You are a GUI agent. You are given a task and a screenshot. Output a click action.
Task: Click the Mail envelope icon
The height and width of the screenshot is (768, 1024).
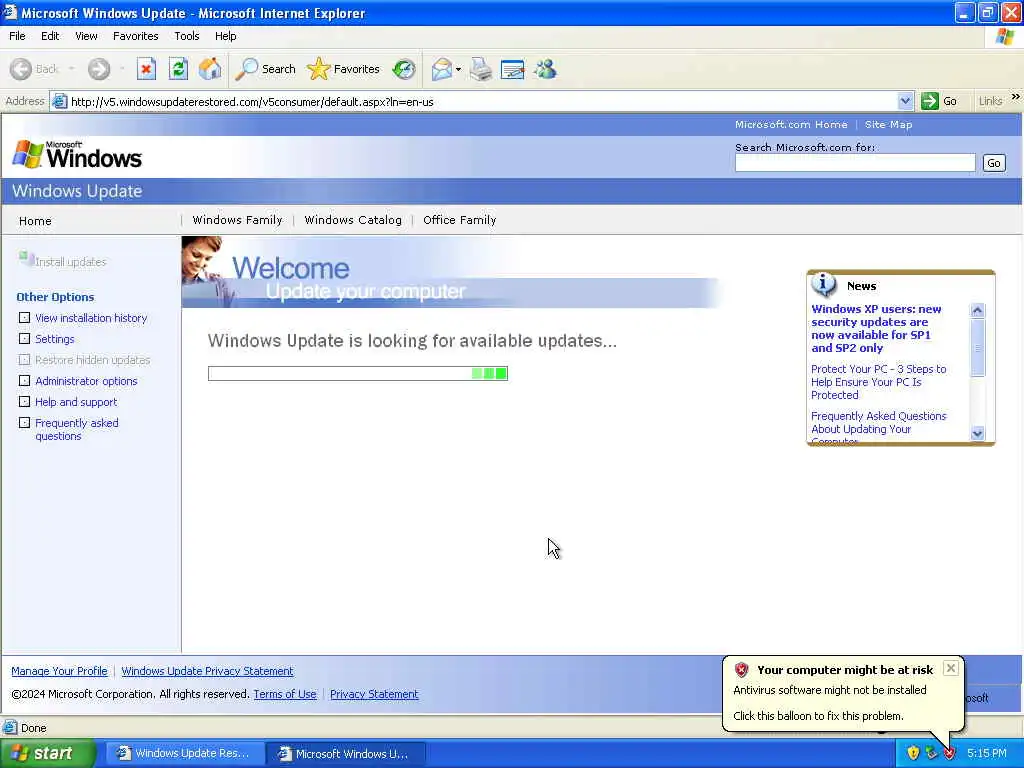(442, 69)
